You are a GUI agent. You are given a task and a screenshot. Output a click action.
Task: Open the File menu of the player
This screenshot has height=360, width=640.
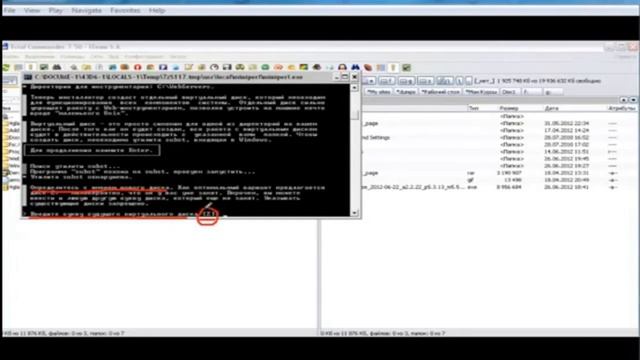click(9, 10)
